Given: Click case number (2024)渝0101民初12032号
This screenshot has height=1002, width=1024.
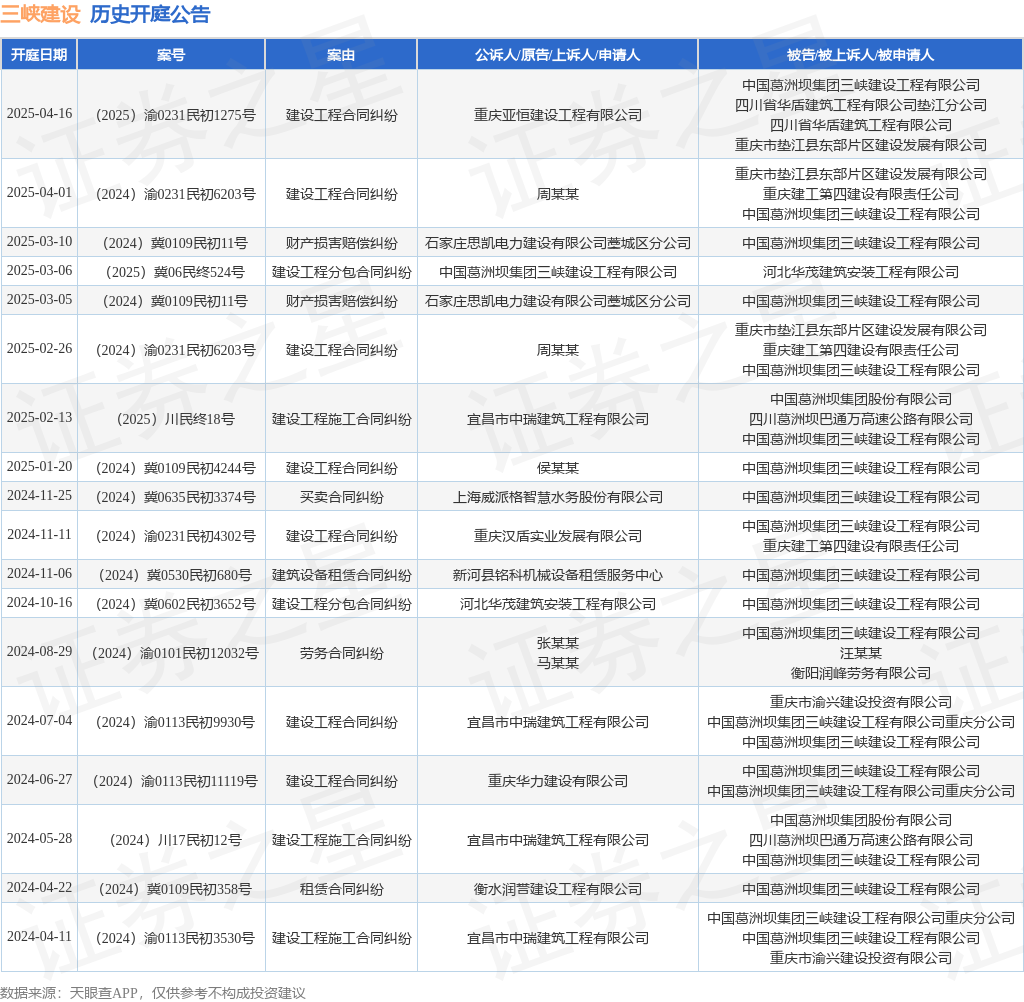Looking at the screenshot, I should coord(175,653).
